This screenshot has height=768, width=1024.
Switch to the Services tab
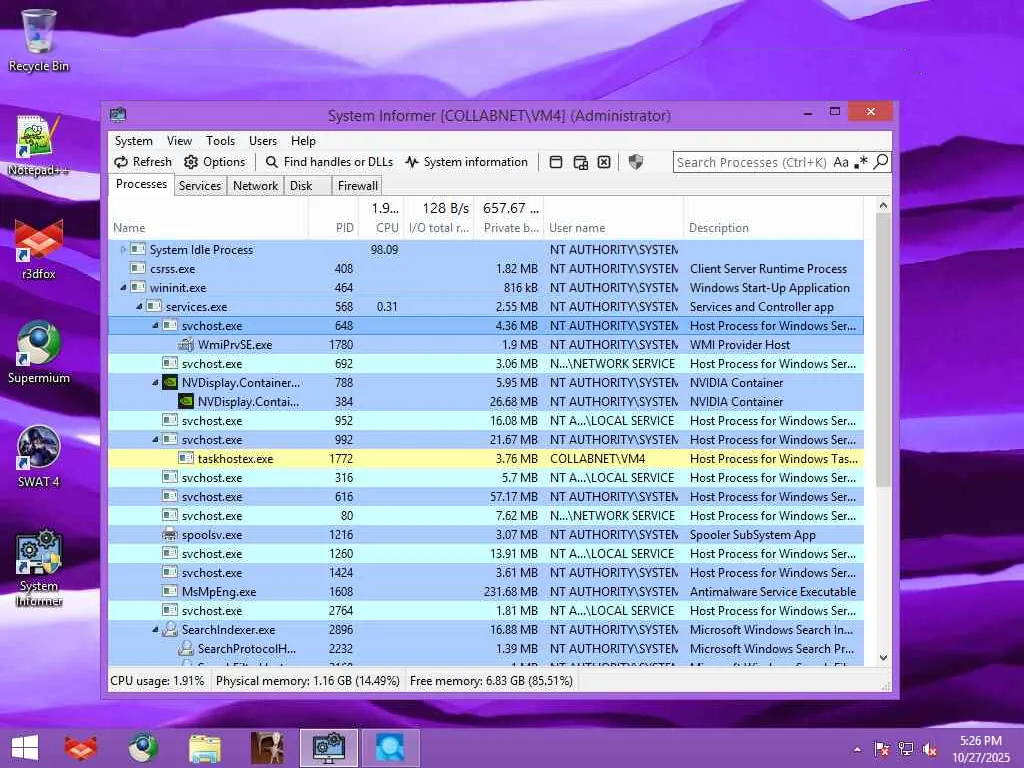200,185
